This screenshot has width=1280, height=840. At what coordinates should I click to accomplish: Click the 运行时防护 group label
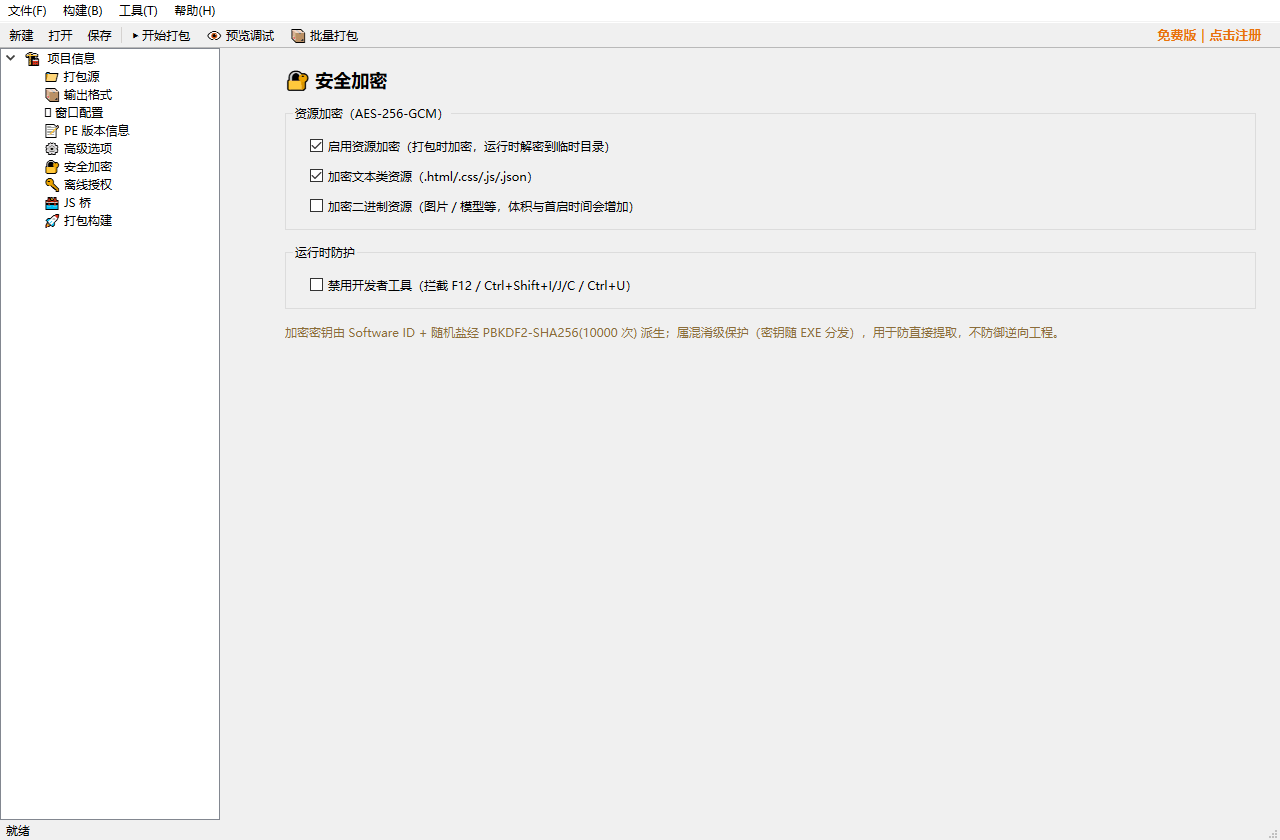(325, 253)
